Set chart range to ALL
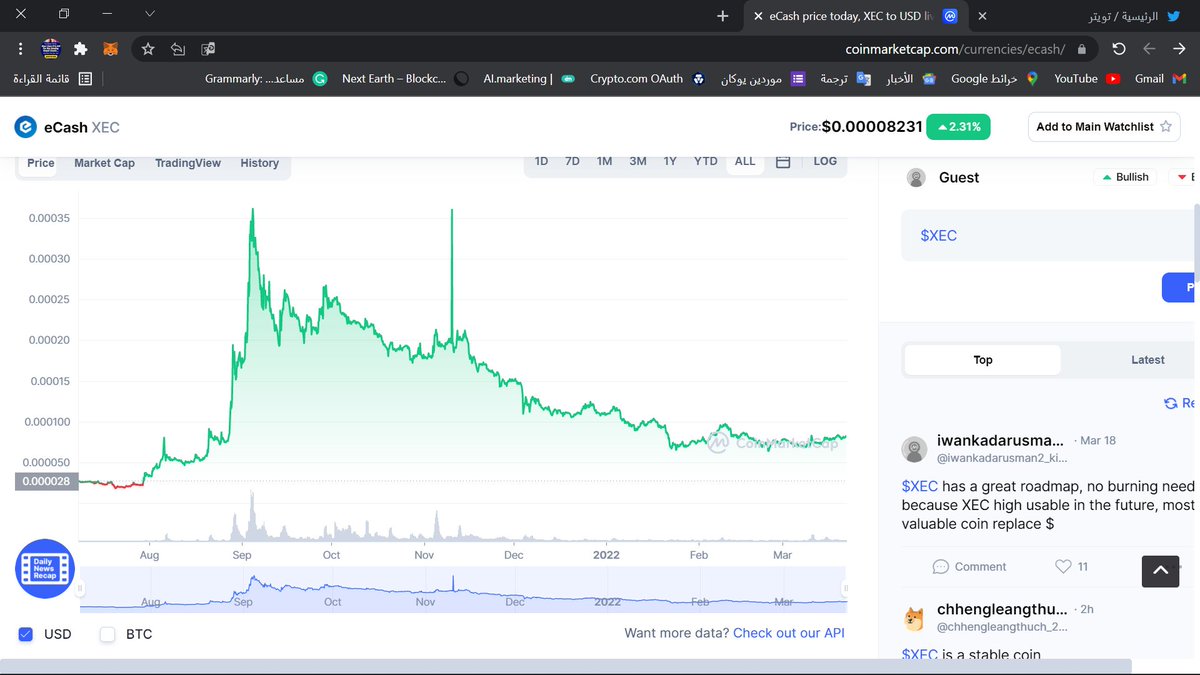The height and width of the screenshot is (675, 1200). (x=745, y=161)
